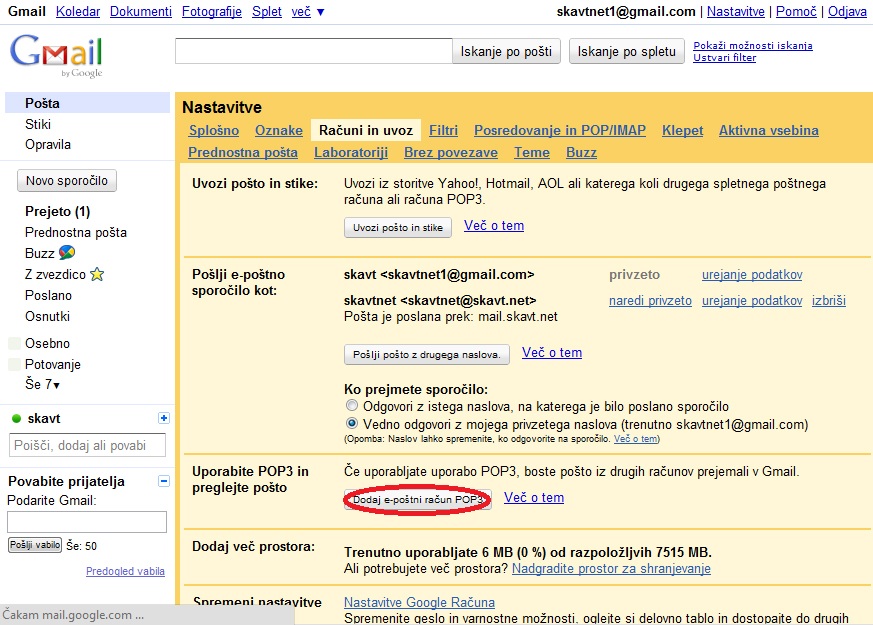Click Pokaži možnosti iskanja link
The height and width of the screenshot is (625, 873).
point(753,46)
